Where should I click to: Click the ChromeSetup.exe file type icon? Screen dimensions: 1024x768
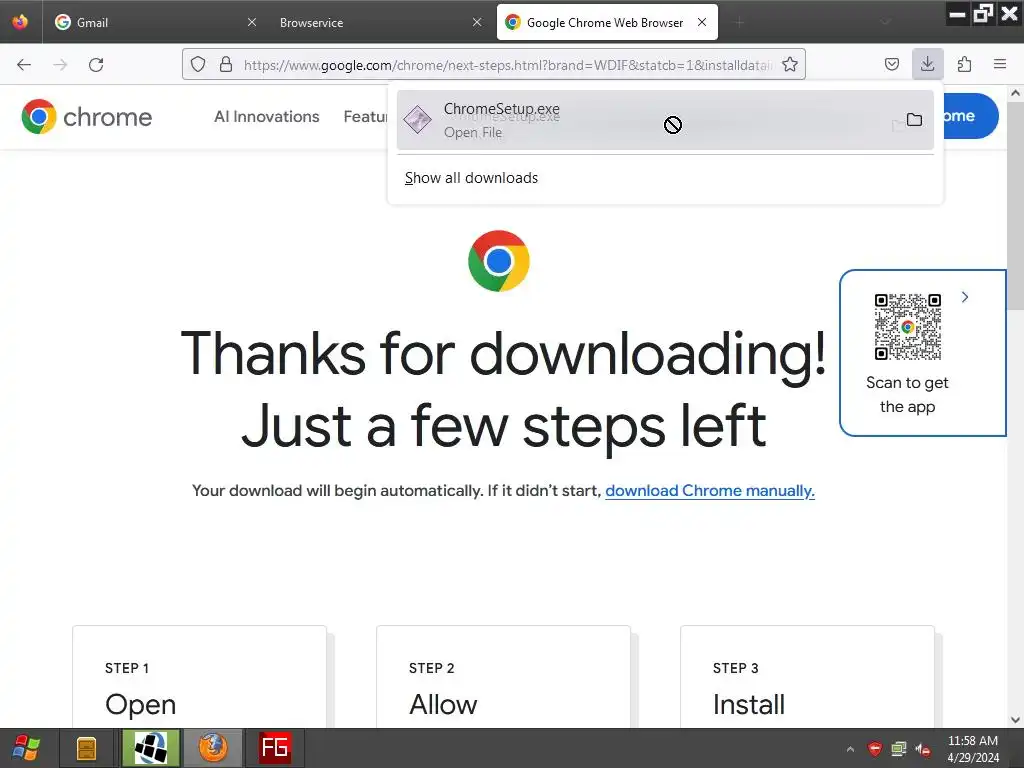[417, 120]
